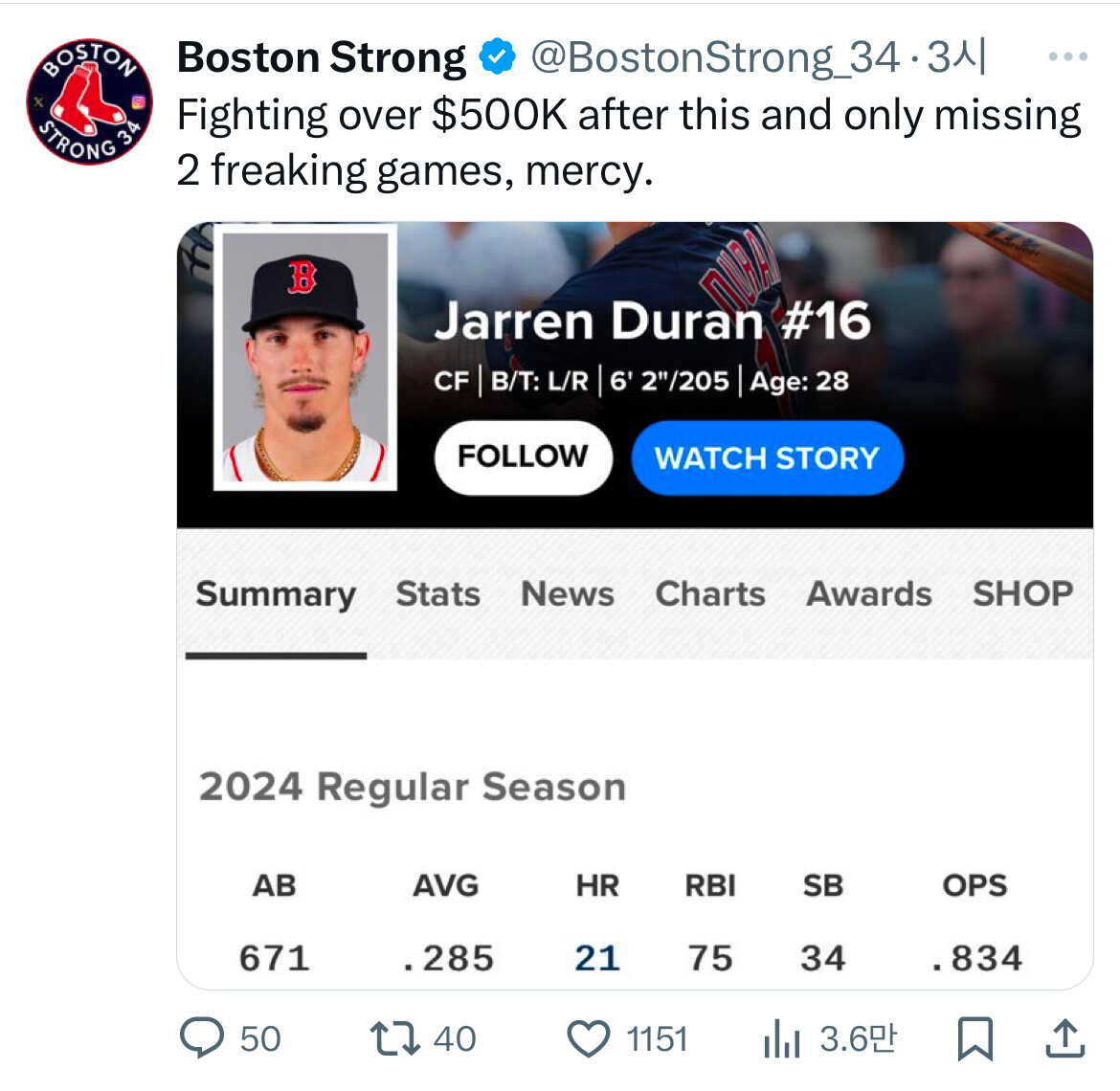Screen dimensions: 1120x1091
Task: Open the @BostonStrong_34 handle link
Action: pyautogui.click(x=714, y=57)
